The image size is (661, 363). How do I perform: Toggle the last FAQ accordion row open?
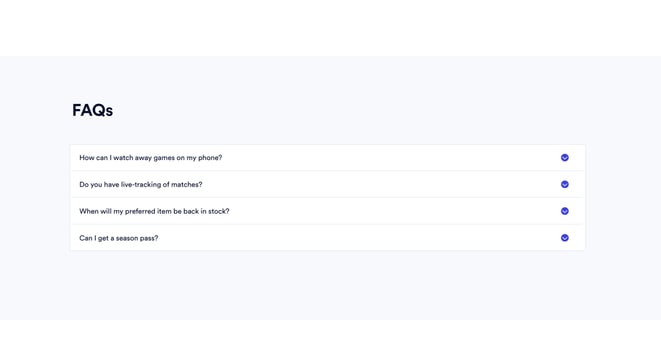coord(328,238)
